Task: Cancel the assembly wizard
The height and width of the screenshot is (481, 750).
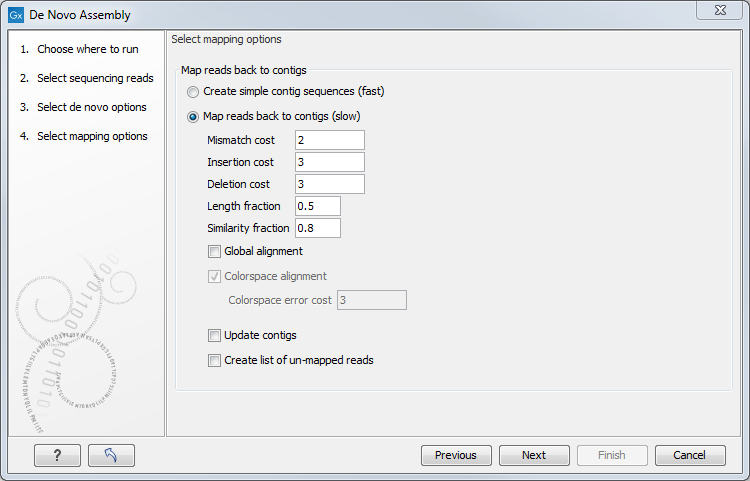Action: (690, 455)
